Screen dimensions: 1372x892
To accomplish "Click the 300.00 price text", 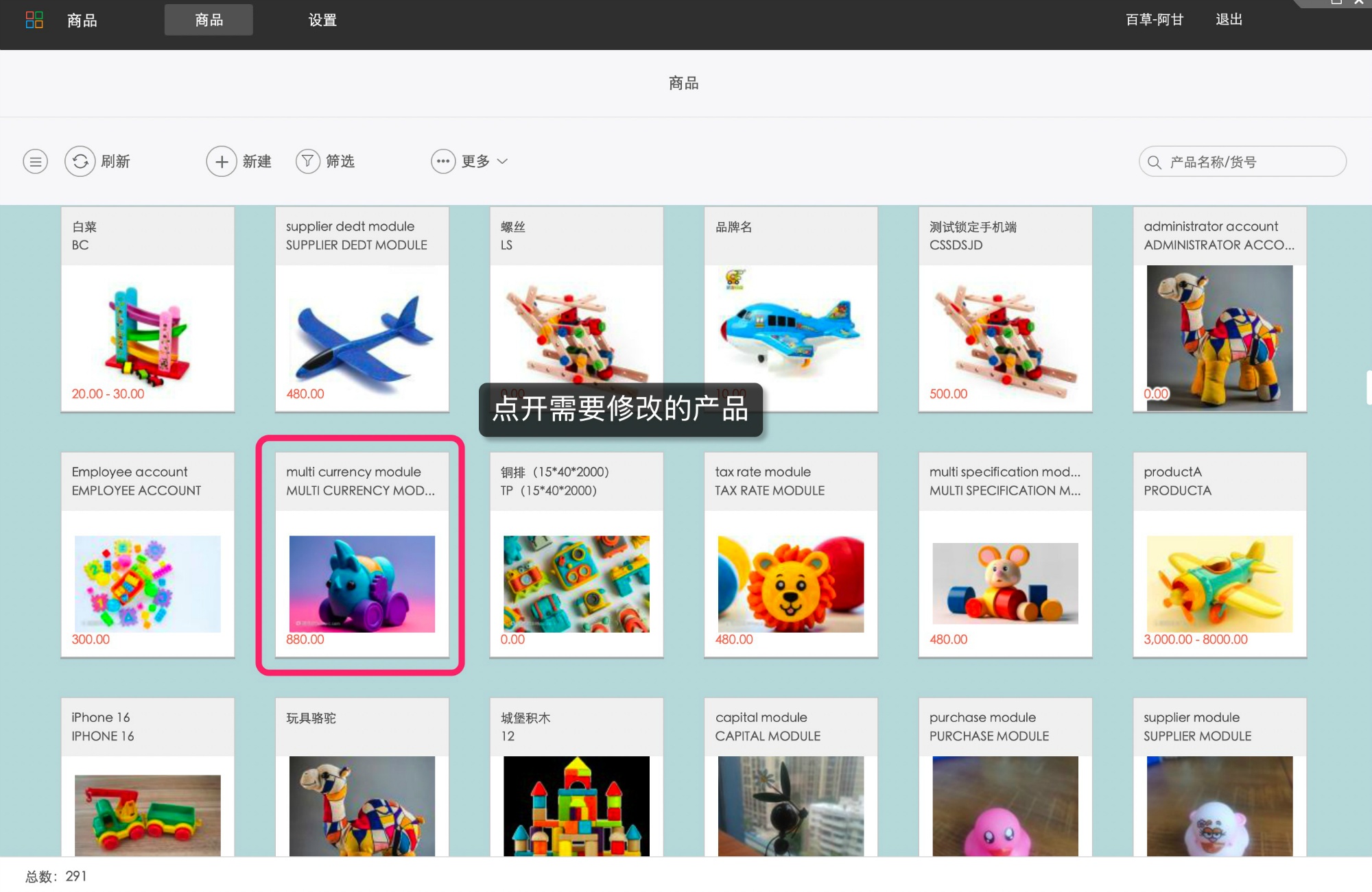I will coord(91,640).
